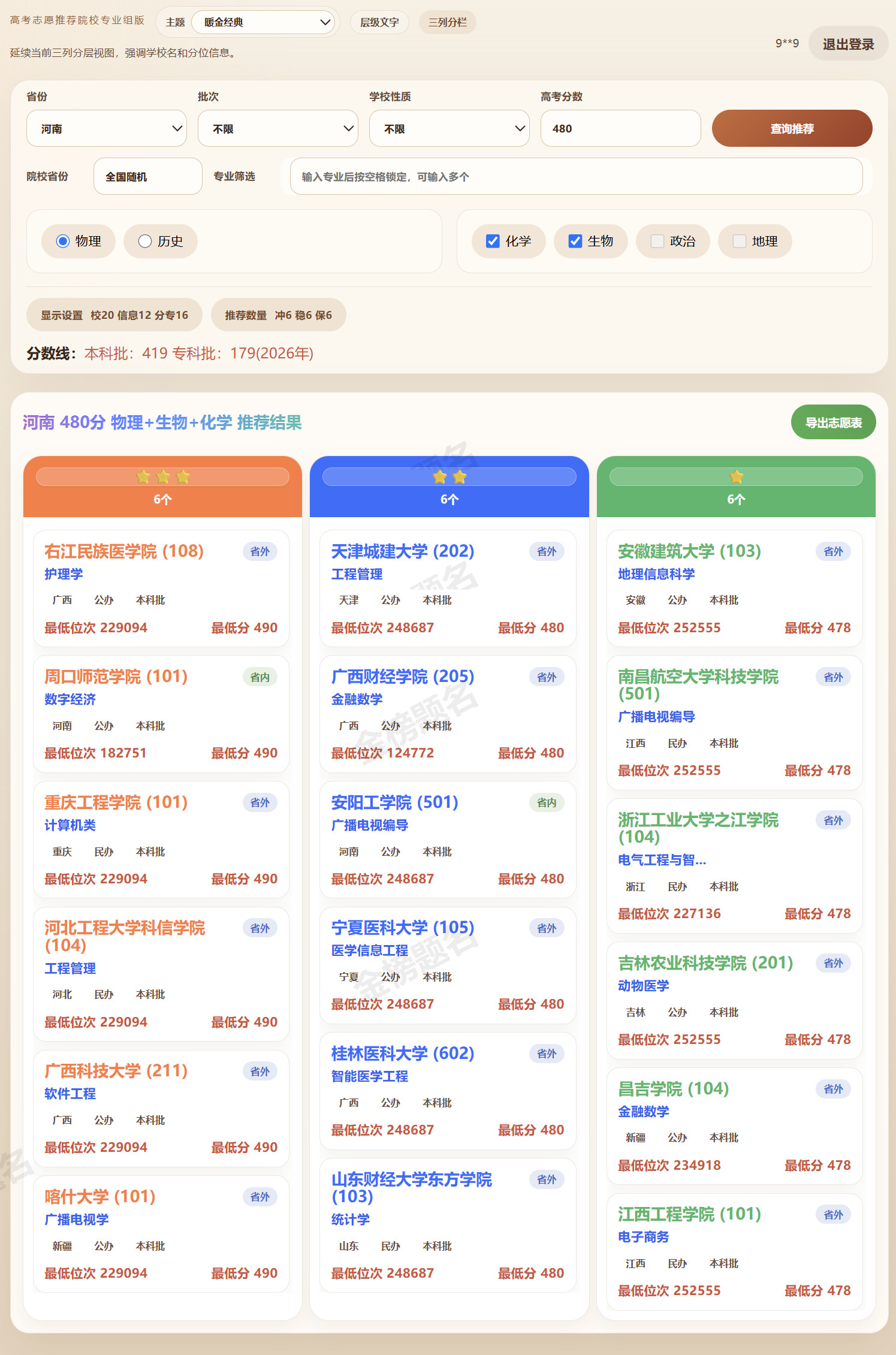The height and width of the screenshot is (1355, 896).
Task: Check the 政治 checkbox
Action: click(657, 241)
